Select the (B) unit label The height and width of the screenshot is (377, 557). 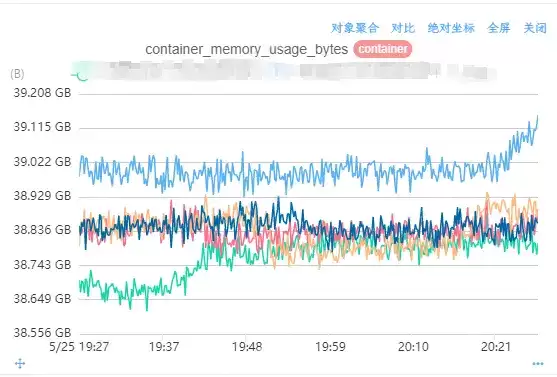[17, 74]
